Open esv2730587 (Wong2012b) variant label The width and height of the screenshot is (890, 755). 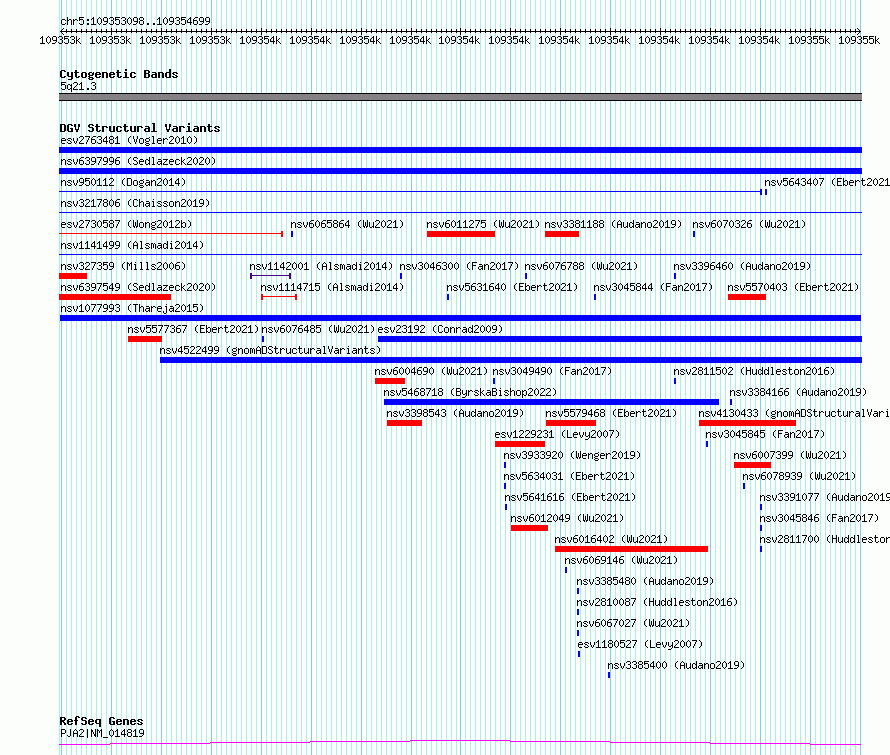[126, 224]
